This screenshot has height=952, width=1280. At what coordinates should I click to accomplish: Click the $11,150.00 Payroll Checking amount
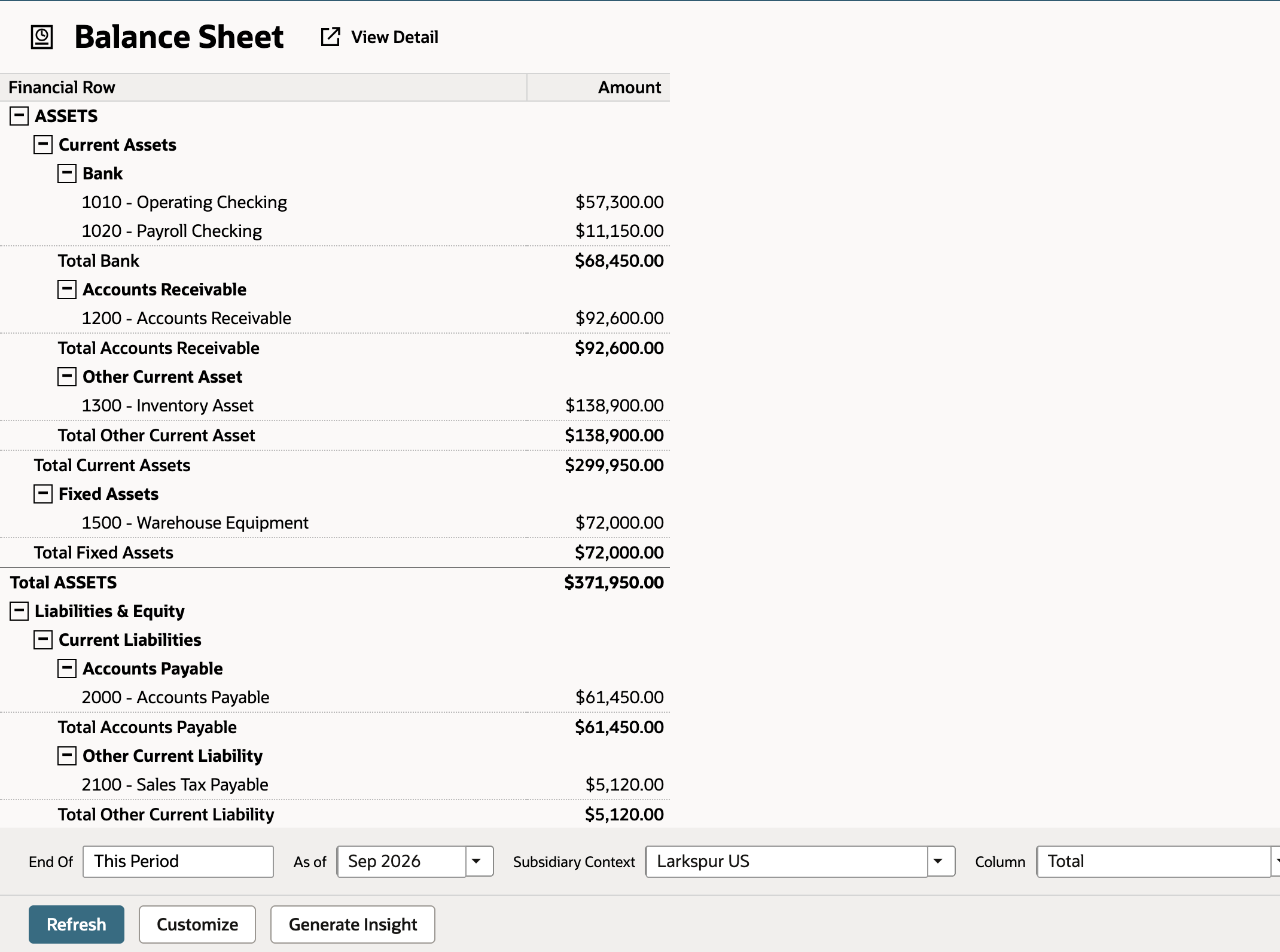pos(620,231)
